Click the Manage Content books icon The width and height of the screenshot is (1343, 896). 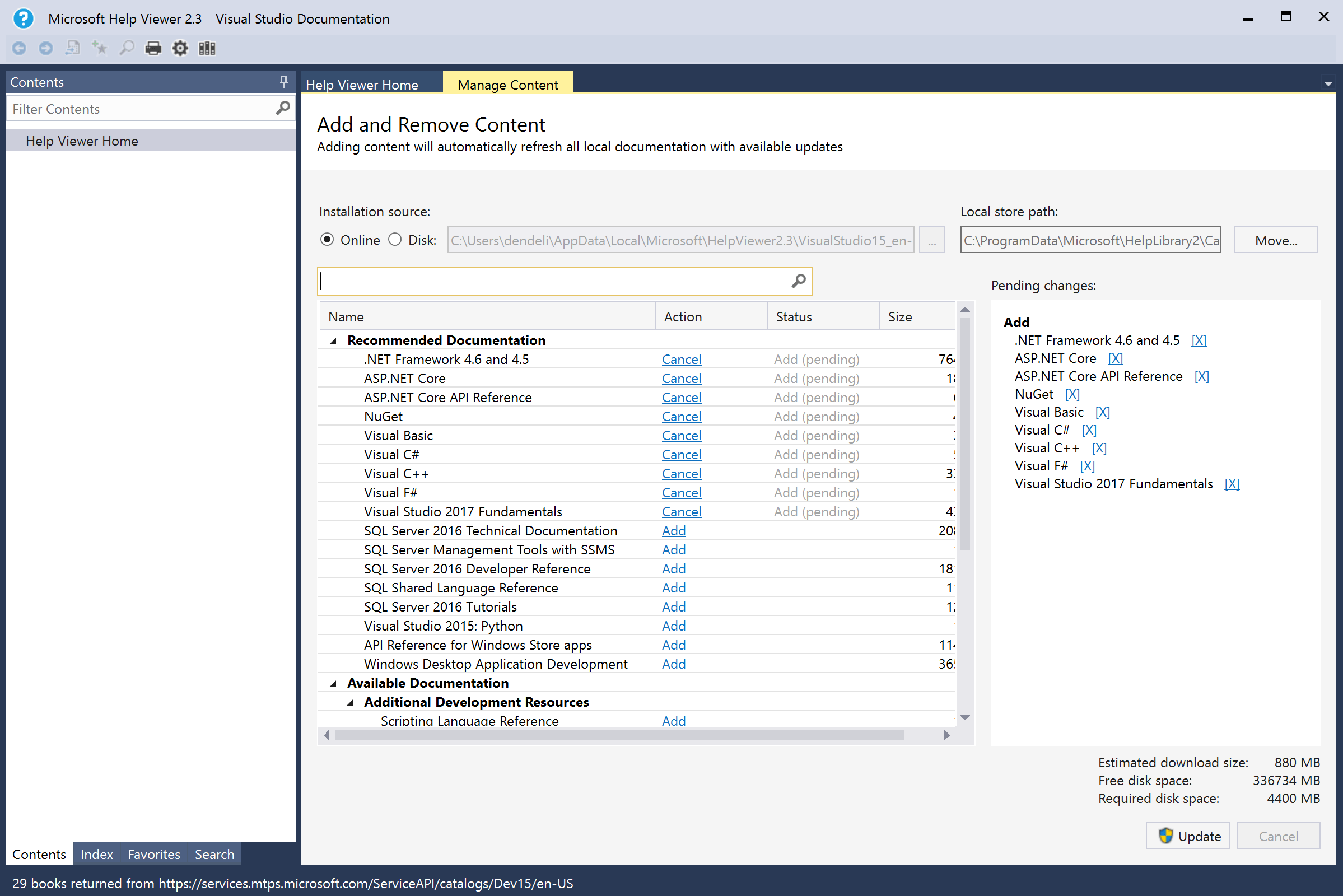[206, 48]
